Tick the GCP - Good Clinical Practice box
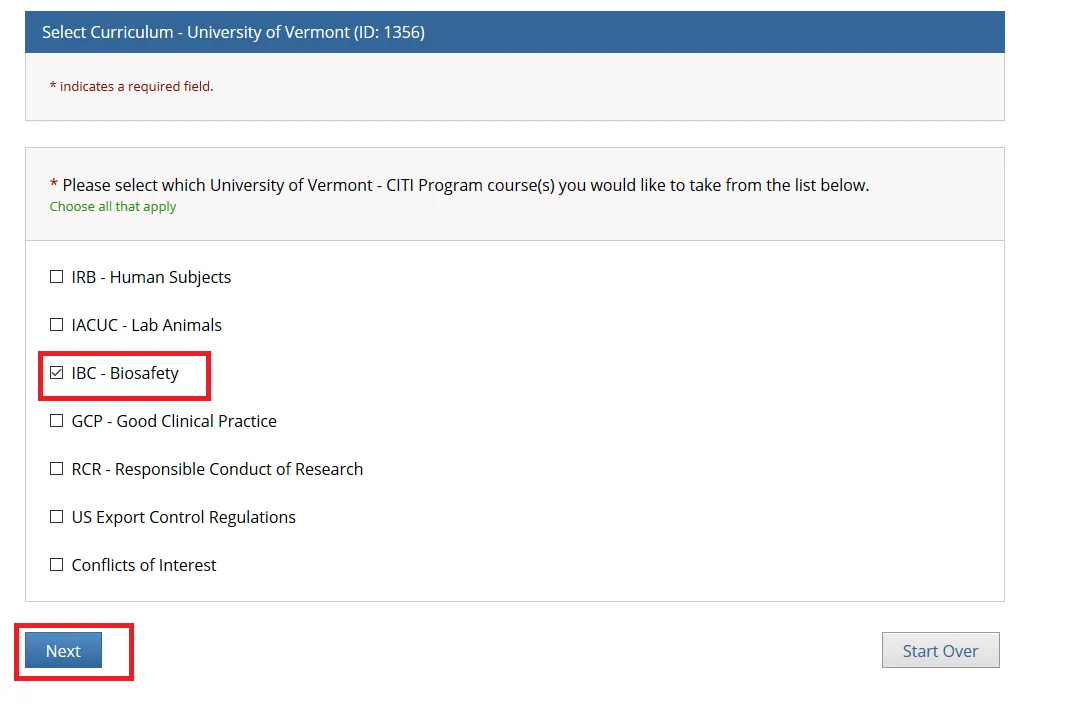The image size is (1071, 710). pyautogui.click(x=57, y=421)
